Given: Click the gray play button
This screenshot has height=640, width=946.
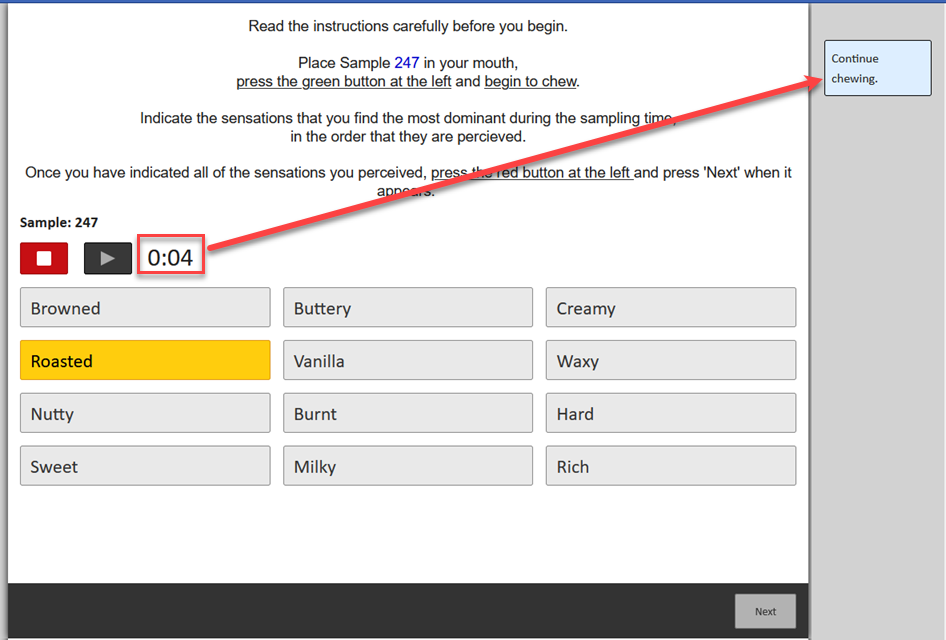Looking at the screenshot, I should click(107, 258).
